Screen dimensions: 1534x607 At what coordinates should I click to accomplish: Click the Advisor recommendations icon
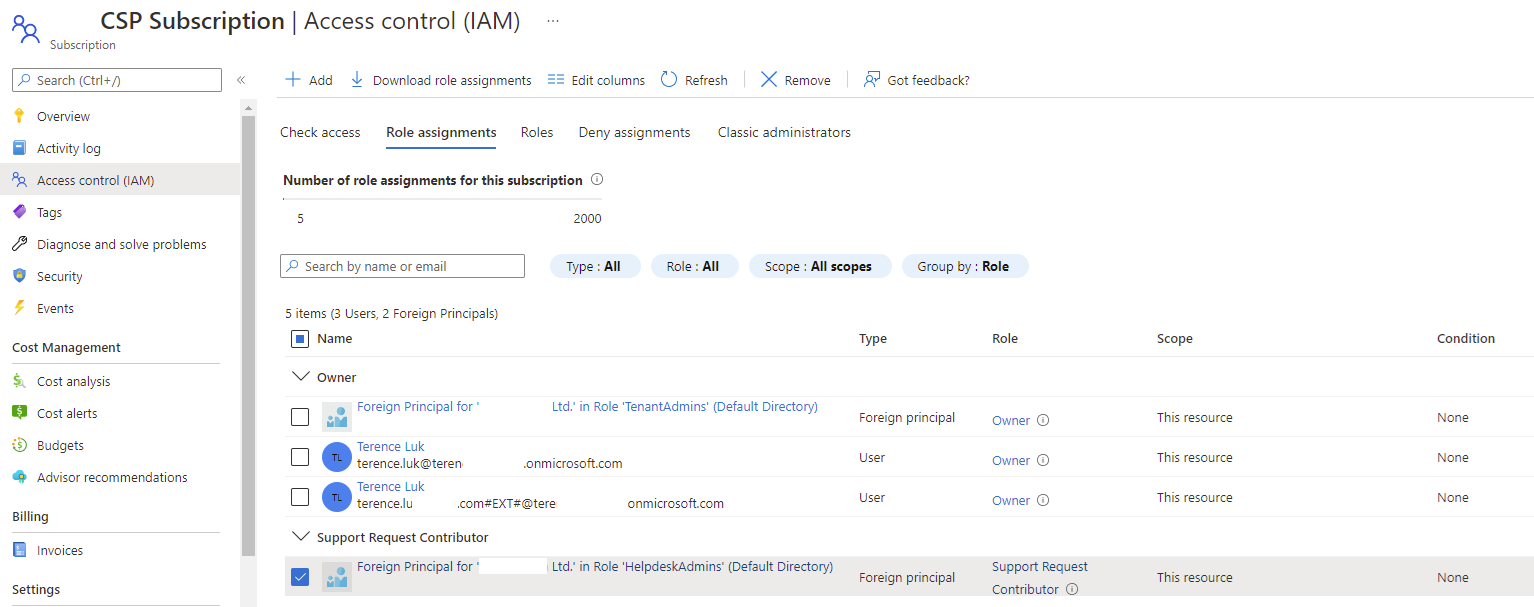[x=19, y=477]
